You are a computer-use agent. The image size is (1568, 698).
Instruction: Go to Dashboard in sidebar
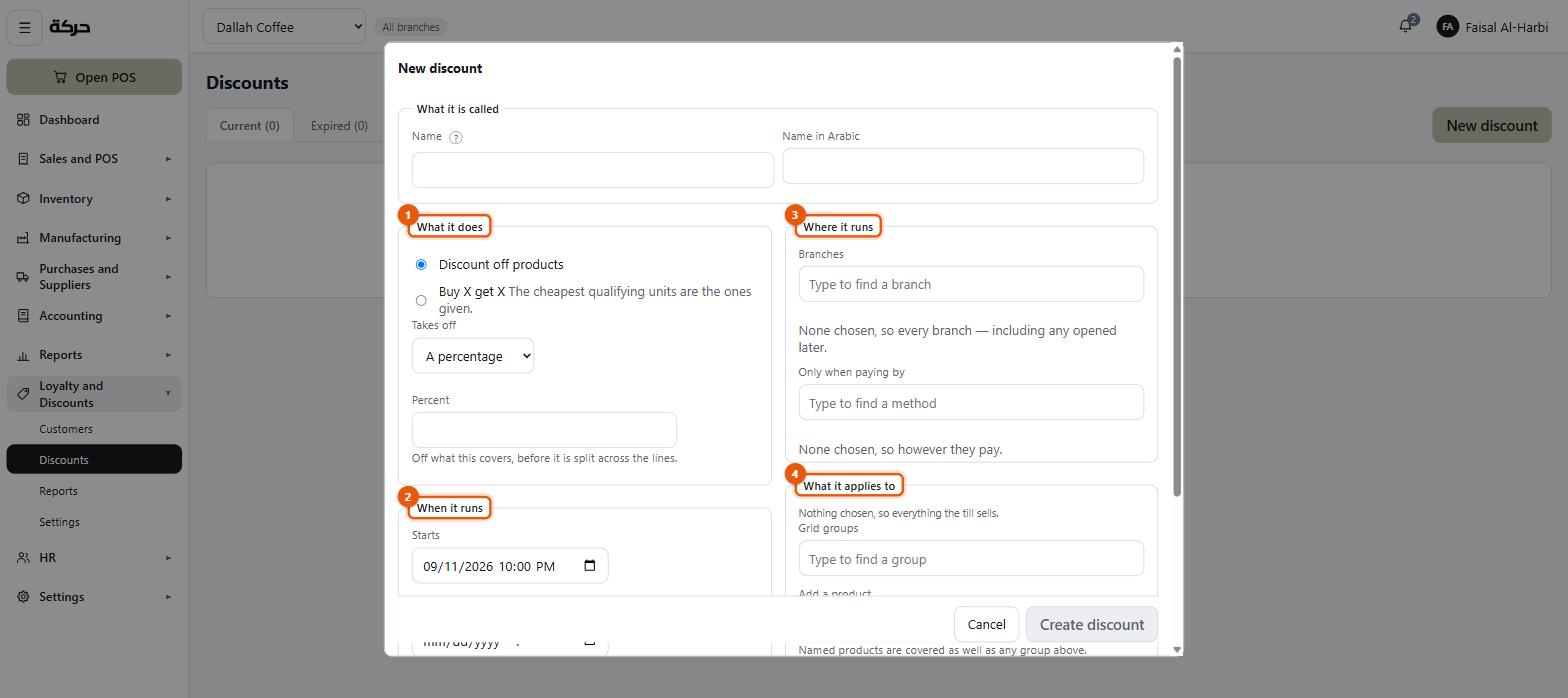(x=94, y=120)
